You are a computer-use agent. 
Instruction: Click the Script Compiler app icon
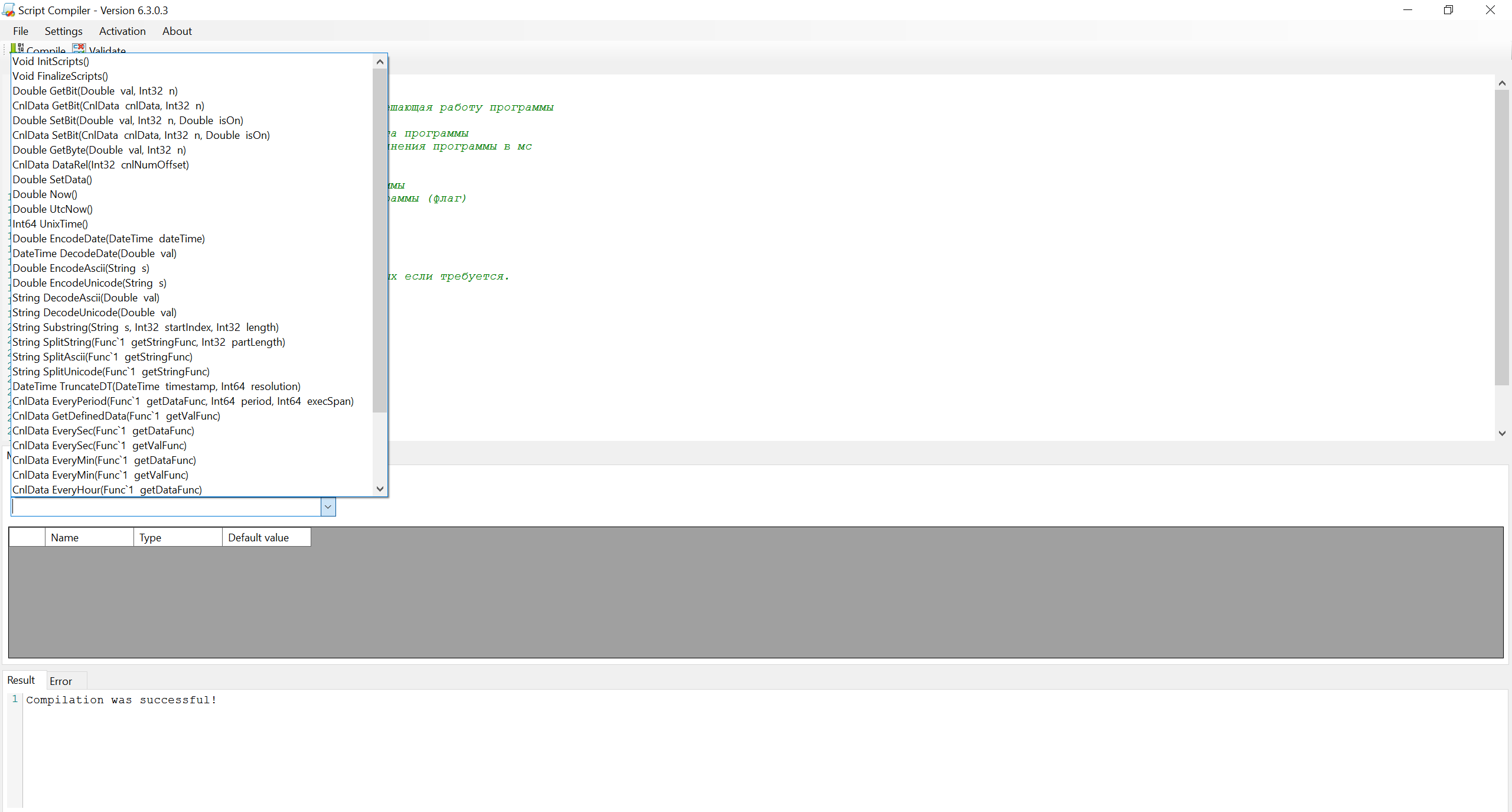(8, 10)
